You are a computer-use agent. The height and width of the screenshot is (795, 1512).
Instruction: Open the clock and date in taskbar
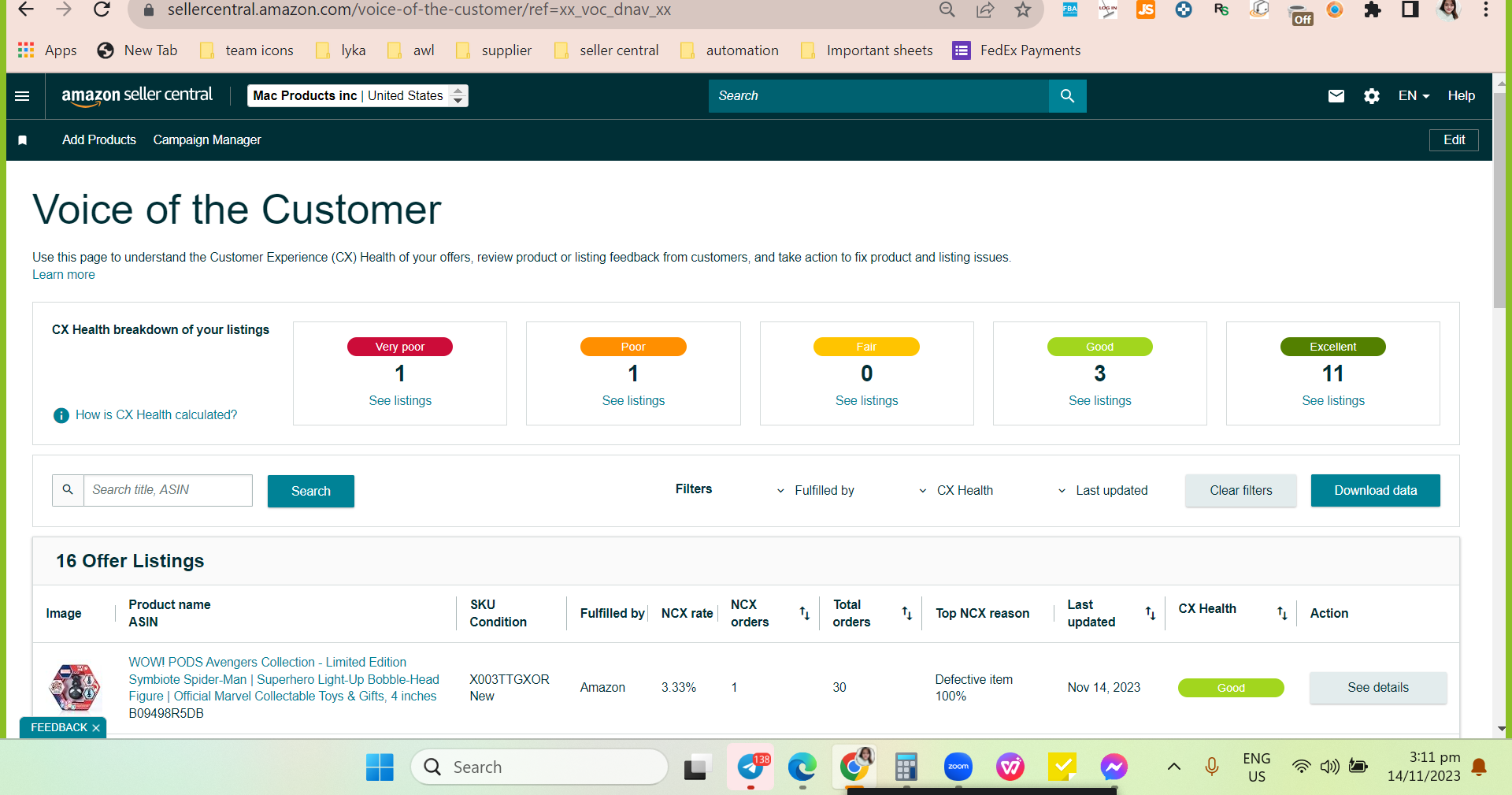(1424, 767)
